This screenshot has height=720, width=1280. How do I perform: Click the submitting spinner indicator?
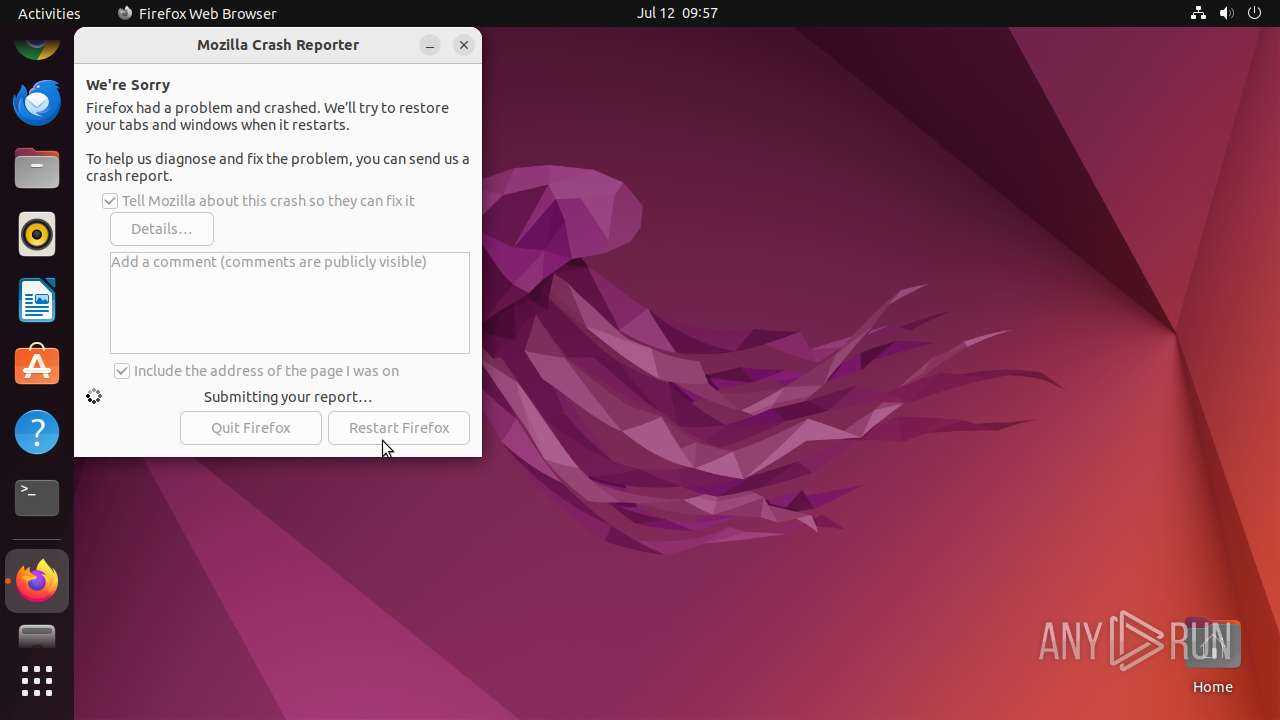[x=94, y=397]
